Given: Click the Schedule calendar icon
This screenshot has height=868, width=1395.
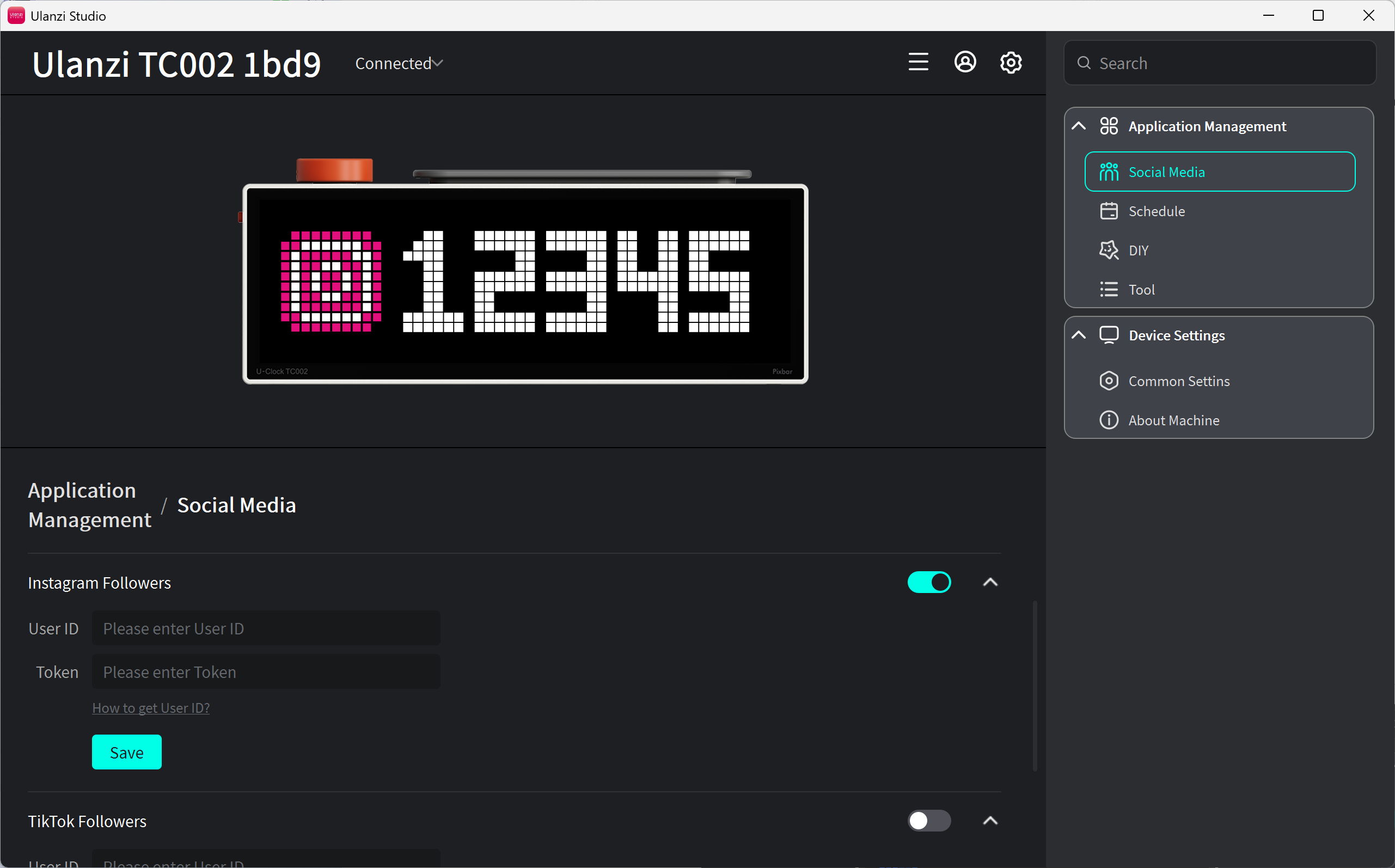Looking at the screenshot, I should coord(1109,211).
